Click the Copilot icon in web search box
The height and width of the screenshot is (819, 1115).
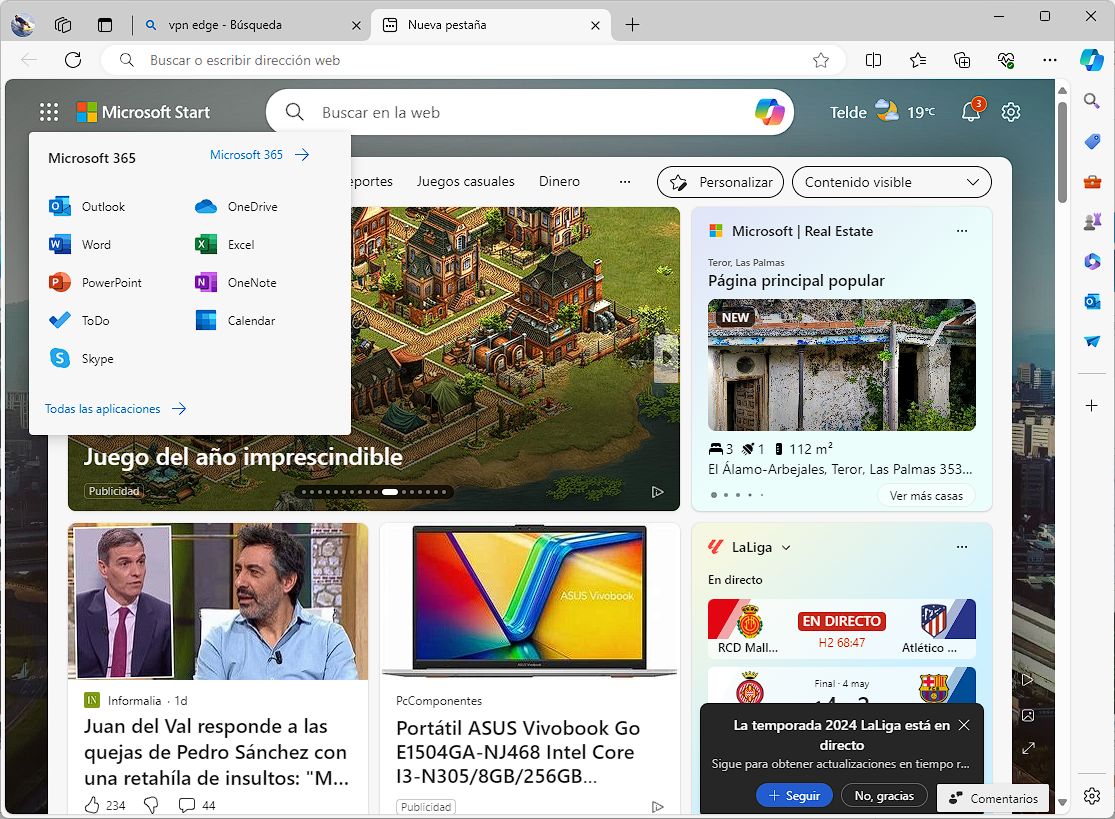pos(769,112)
